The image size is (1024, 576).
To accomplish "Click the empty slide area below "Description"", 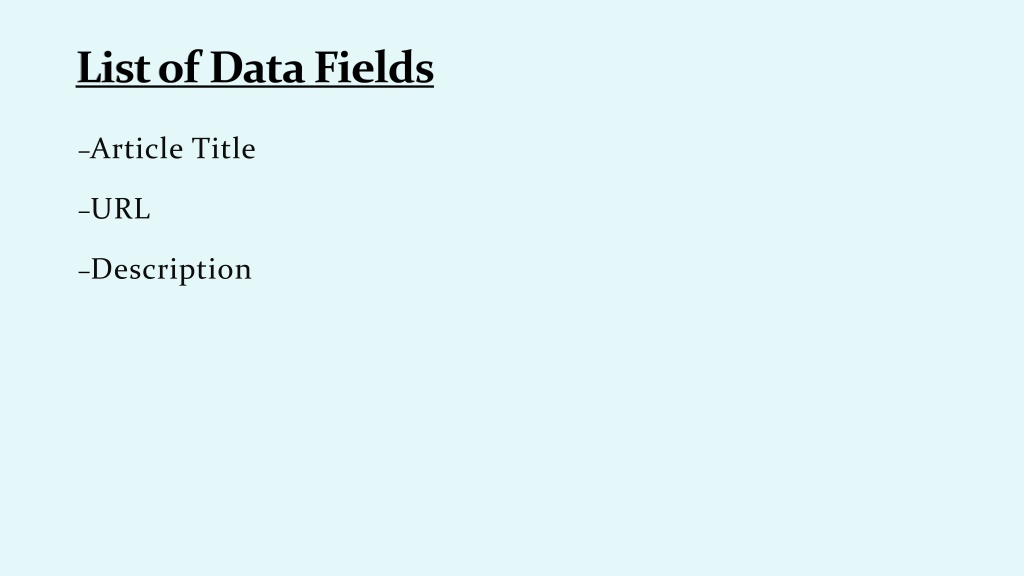I will 512,431.
